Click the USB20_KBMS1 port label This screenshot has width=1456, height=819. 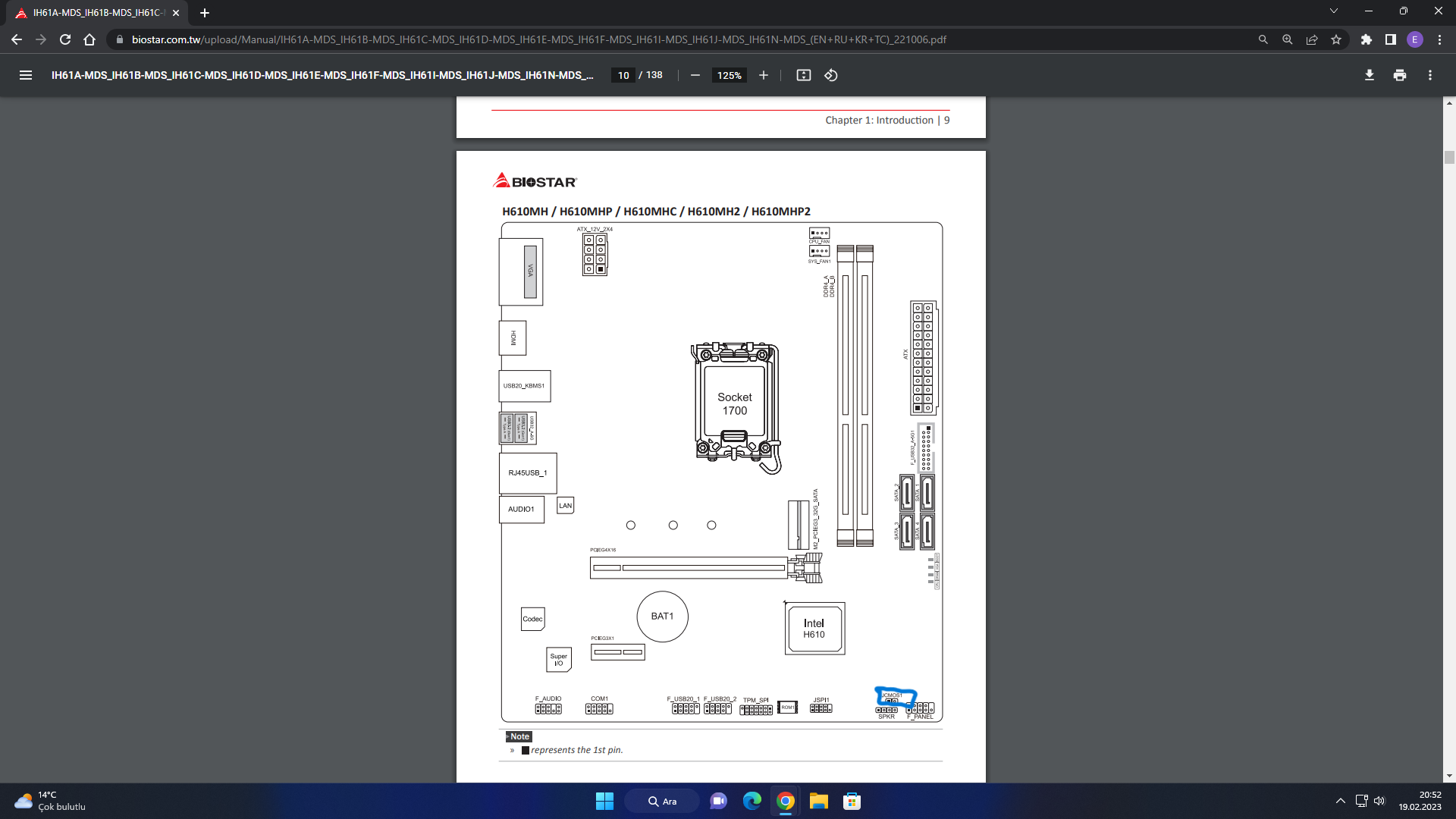click(x=524, y=386)
